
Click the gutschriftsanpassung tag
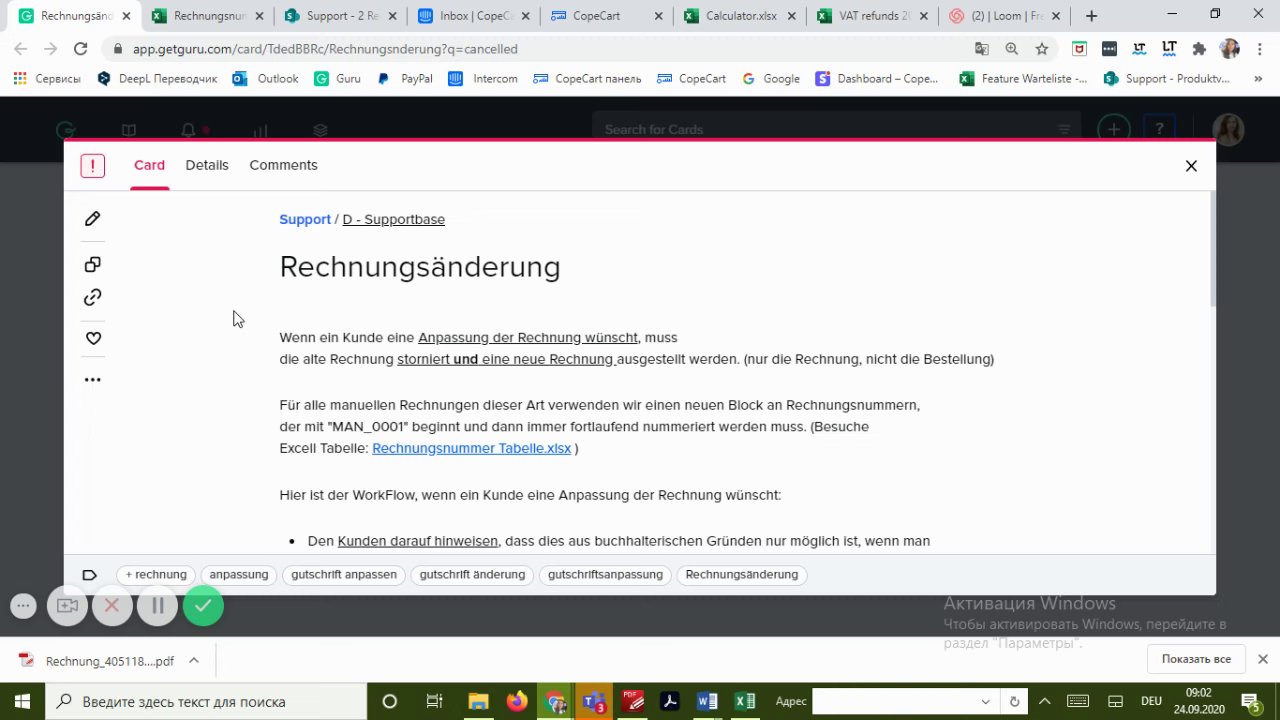[x=605, y=575]
